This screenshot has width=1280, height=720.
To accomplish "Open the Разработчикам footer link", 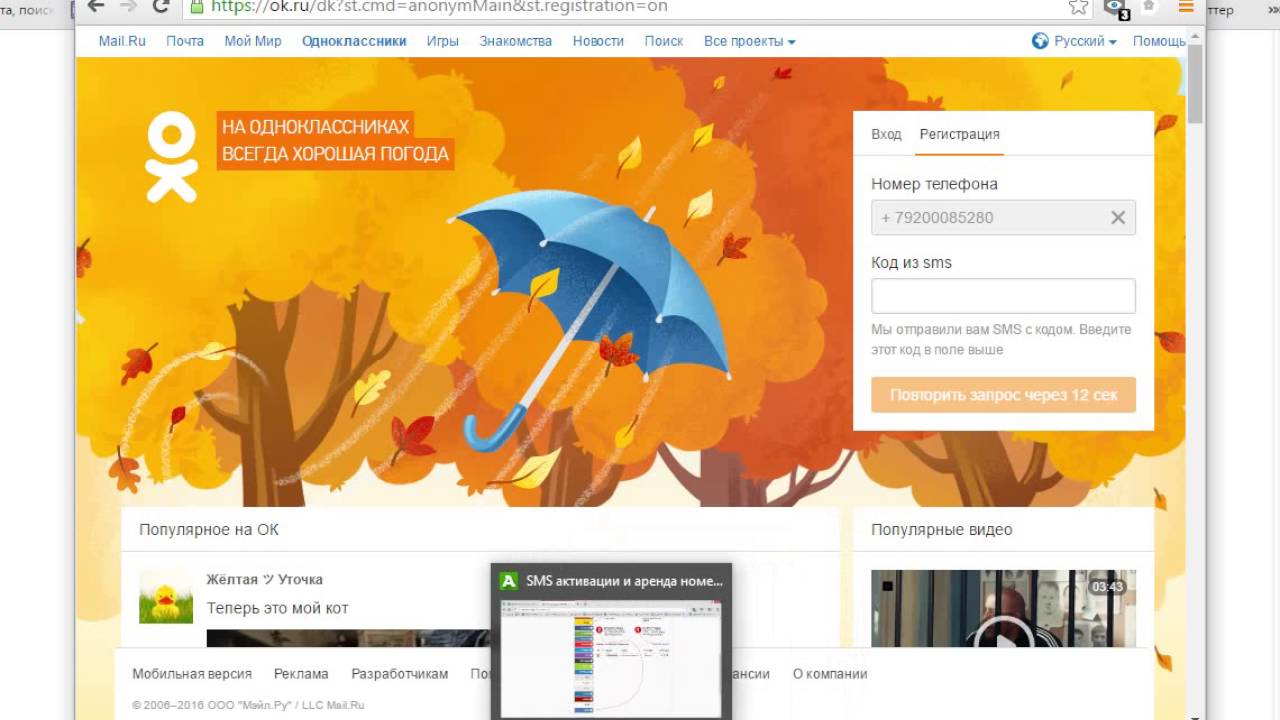I will click(x=400, y=674).
